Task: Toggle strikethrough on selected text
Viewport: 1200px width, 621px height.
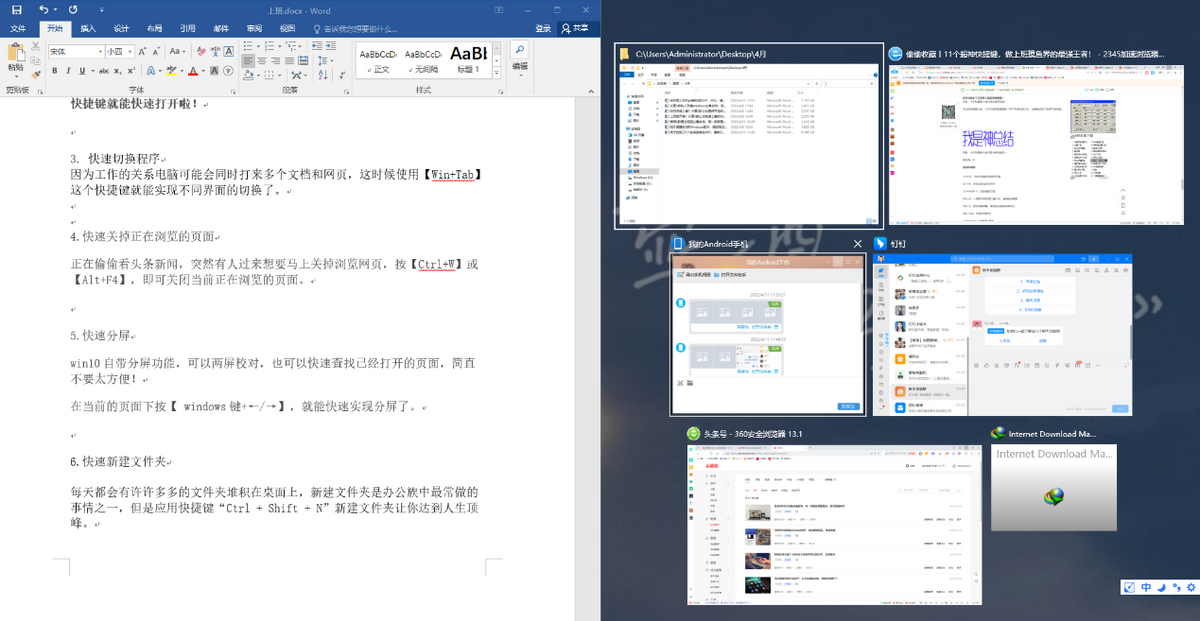Action: pos(103,71)
